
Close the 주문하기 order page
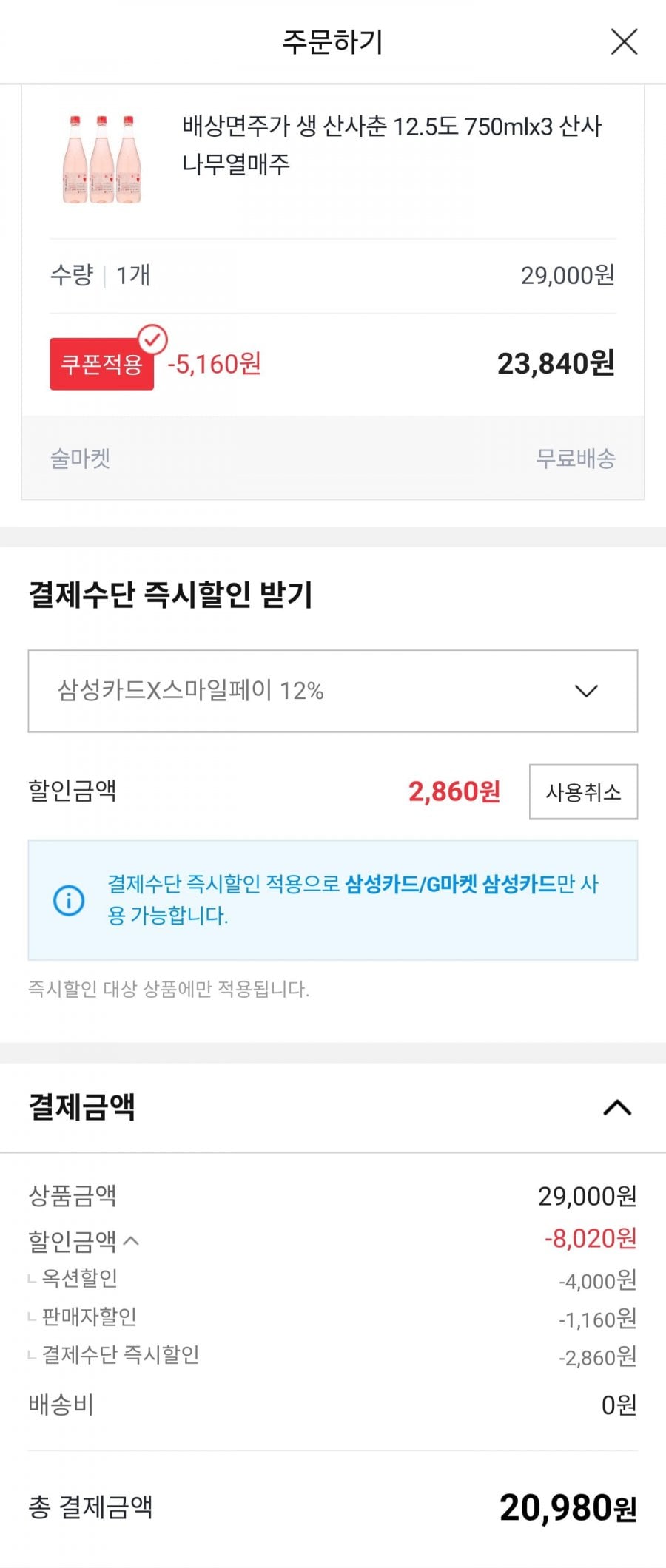pos(624,42)
